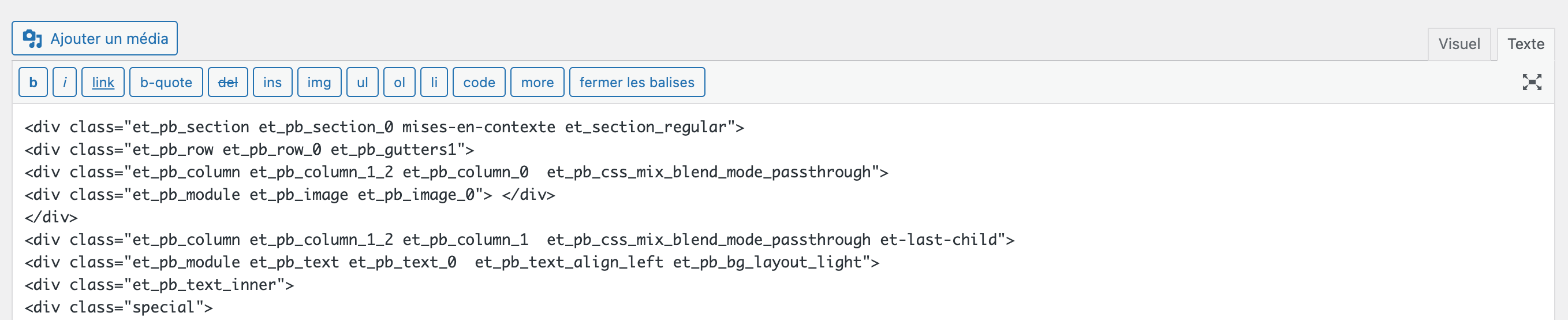Click the Ajouter un média button
Viewport: 1568px width, 320px height.
click(x=95, y=38)
